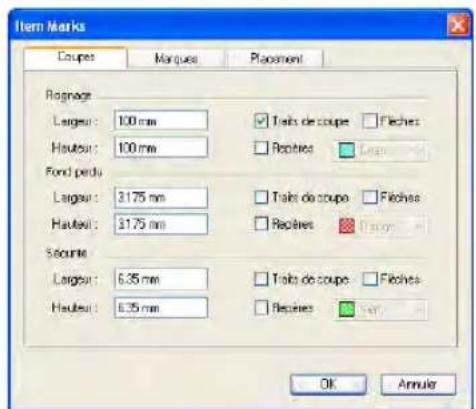Switch to the Coupes tab
The width and height of the screenshot is (476, 409).
point(75,57)
